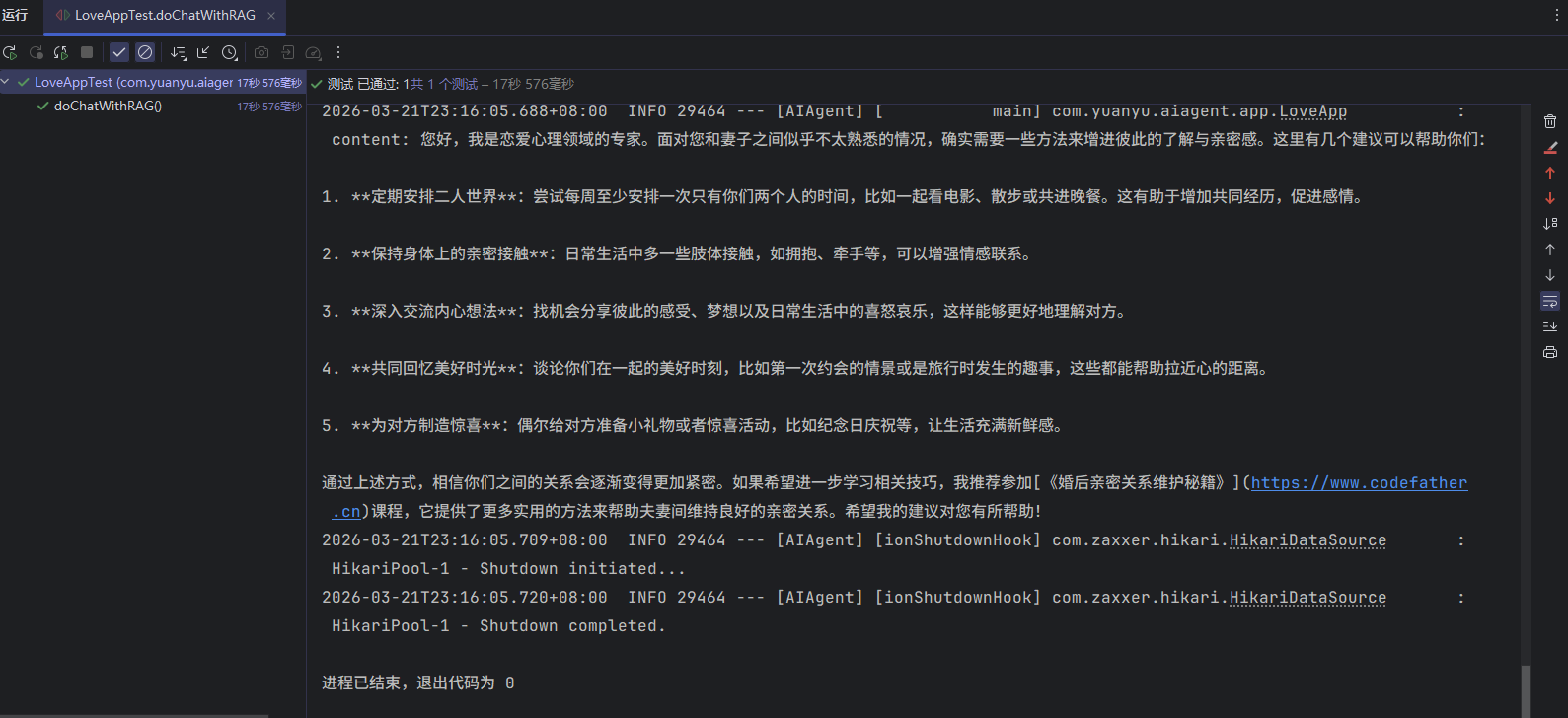Click line HikariPool-1 - Shutdown completed.
Viewport: 1568px width, 718px height.
pyautogui.click(x=498, y=625)
